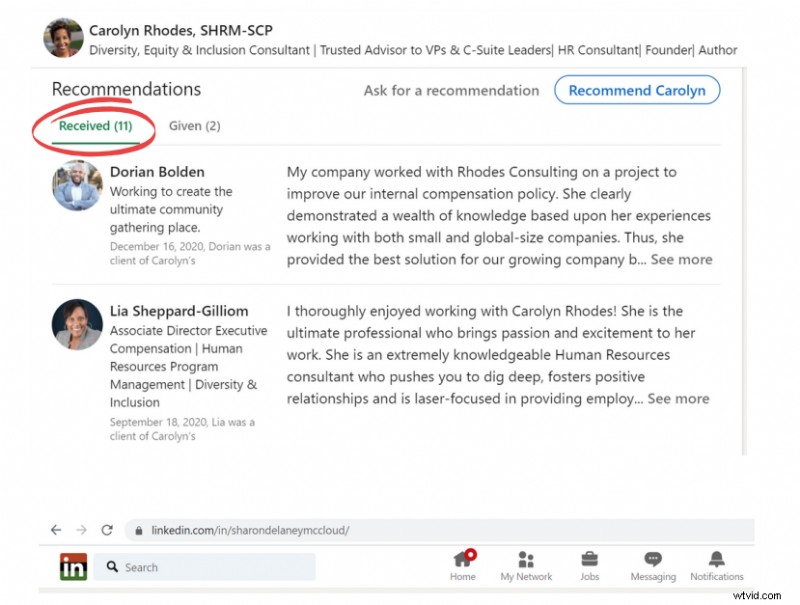
Task: Open the Jobs briefcase icon
Action: pos(589,560)
